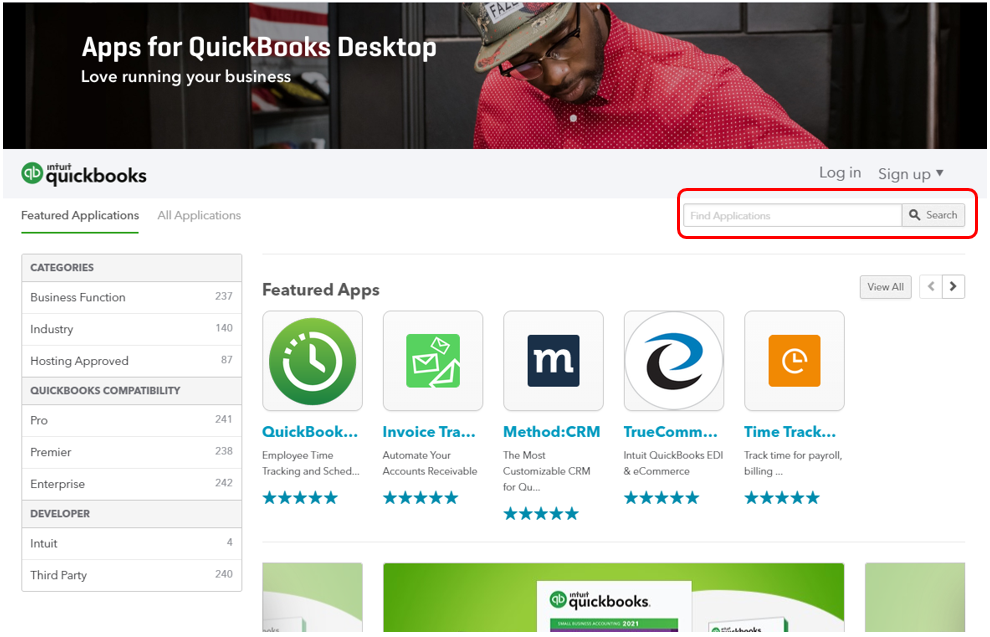Click 'Track time for payroll, billing ...' description
Viewport: 990px width, 637px height.
click(x=793, y=463)
